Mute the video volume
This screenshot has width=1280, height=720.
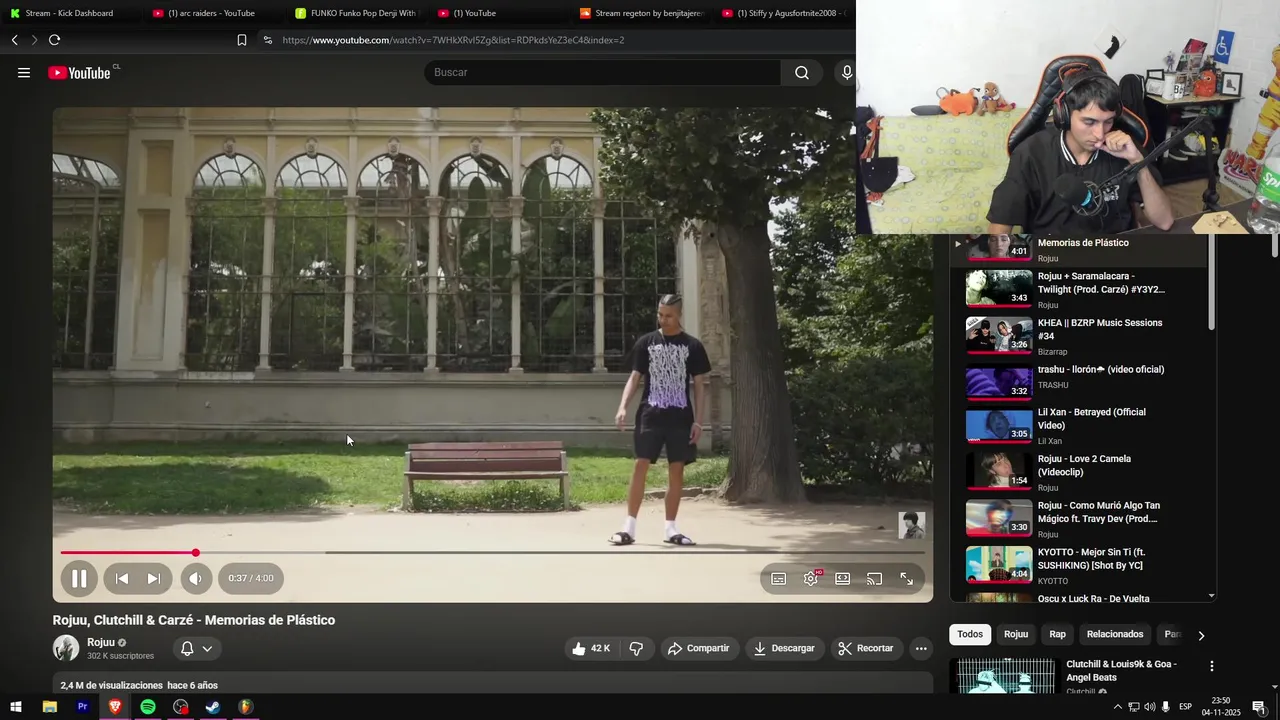(196, 578)
